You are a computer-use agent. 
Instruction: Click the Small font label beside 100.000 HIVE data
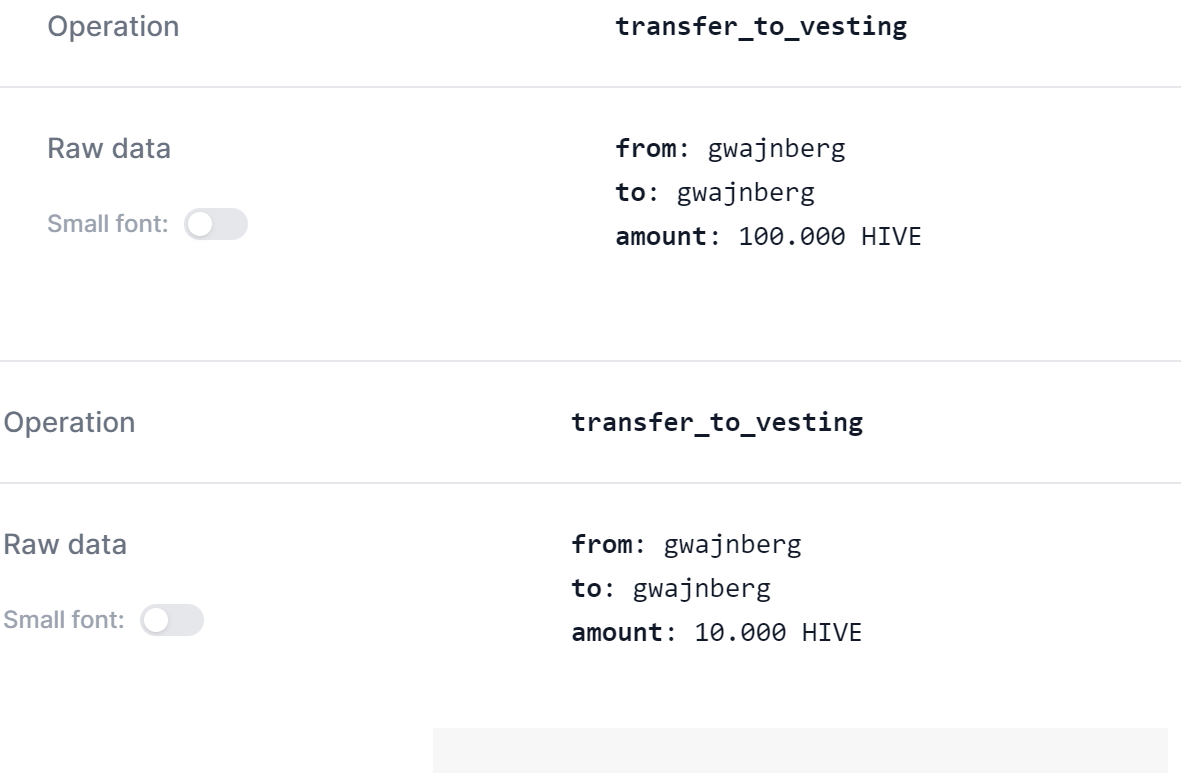(x=108, y=224)
